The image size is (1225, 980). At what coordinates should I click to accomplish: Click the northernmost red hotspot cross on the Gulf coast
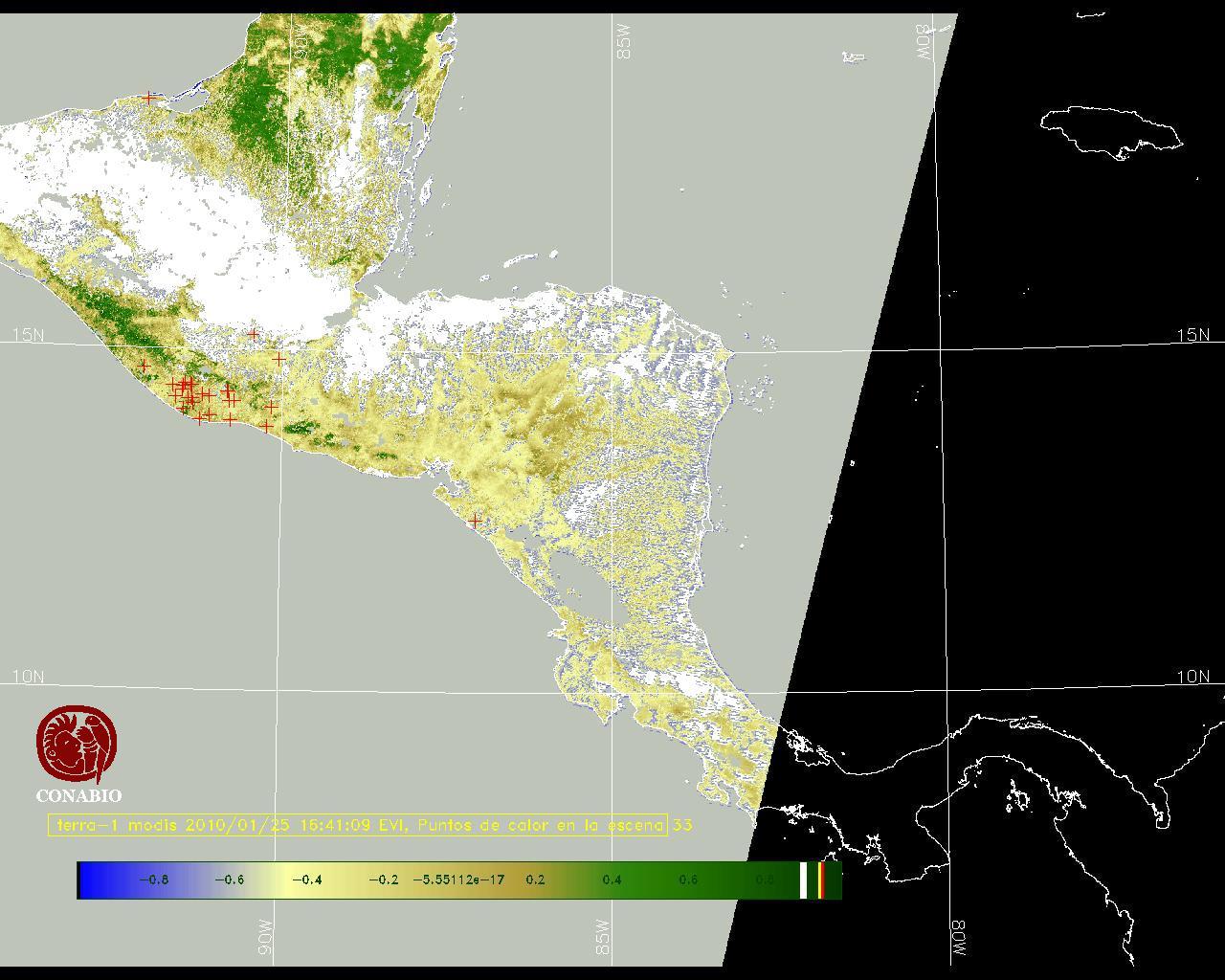[x=148, y=98]
